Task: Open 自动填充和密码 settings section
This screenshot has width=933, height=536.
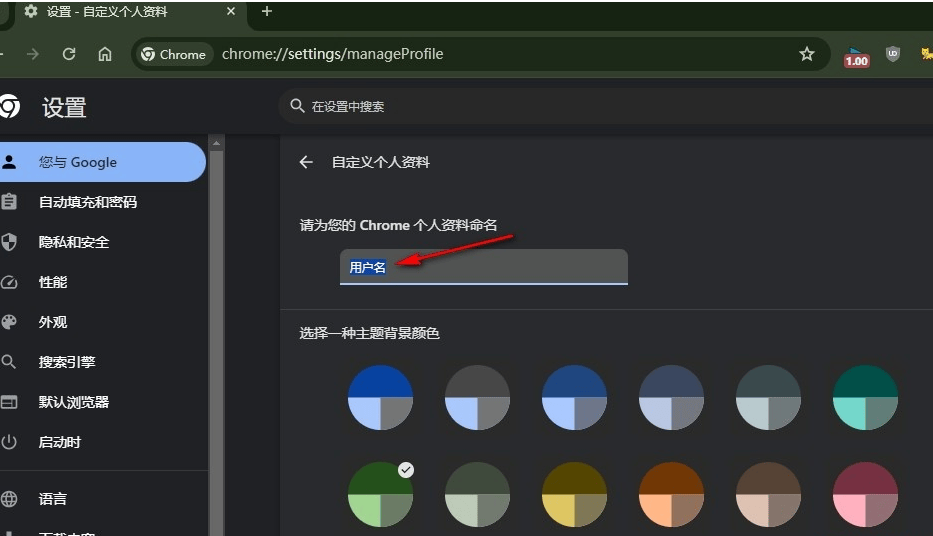Action: (88, 202)
